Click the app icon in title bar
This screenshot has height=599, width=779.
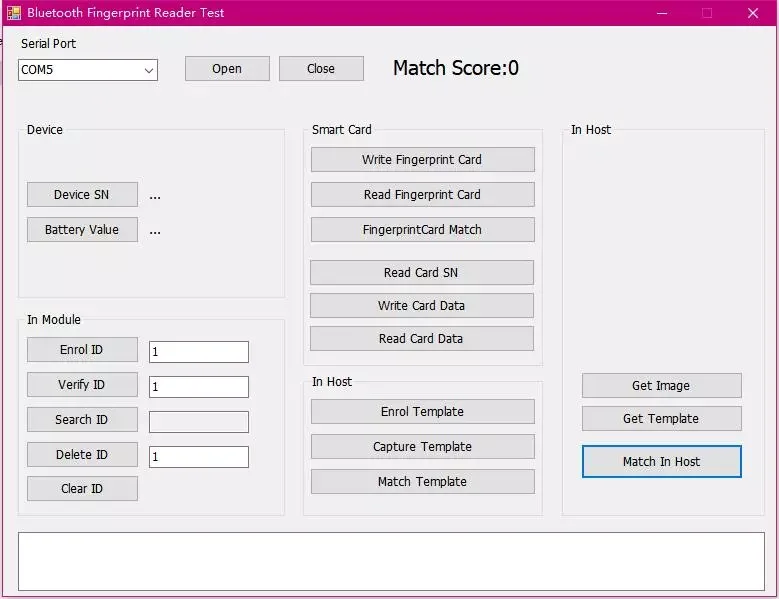click(14, 13)
